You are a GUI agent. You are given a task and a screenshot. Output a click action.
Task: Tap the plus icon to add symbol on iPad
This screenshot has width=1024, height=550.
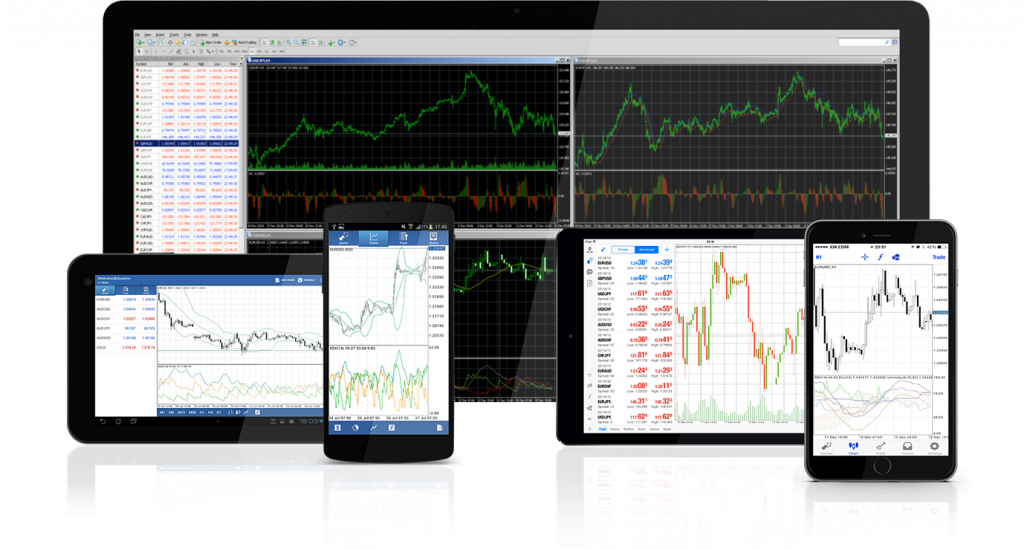(667, 248)
